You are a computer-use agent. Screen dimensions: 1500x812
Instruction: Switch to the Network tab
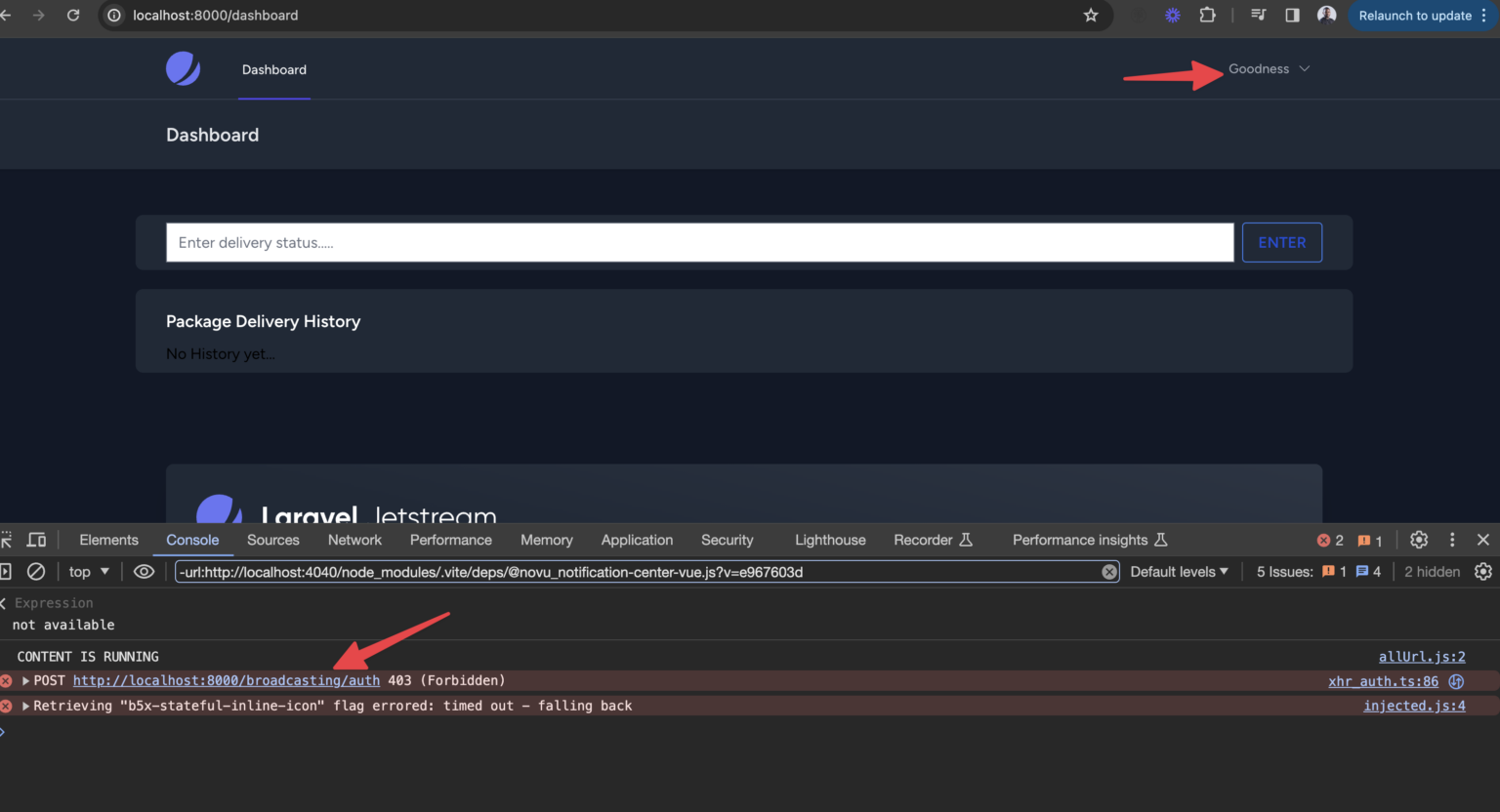354,539
